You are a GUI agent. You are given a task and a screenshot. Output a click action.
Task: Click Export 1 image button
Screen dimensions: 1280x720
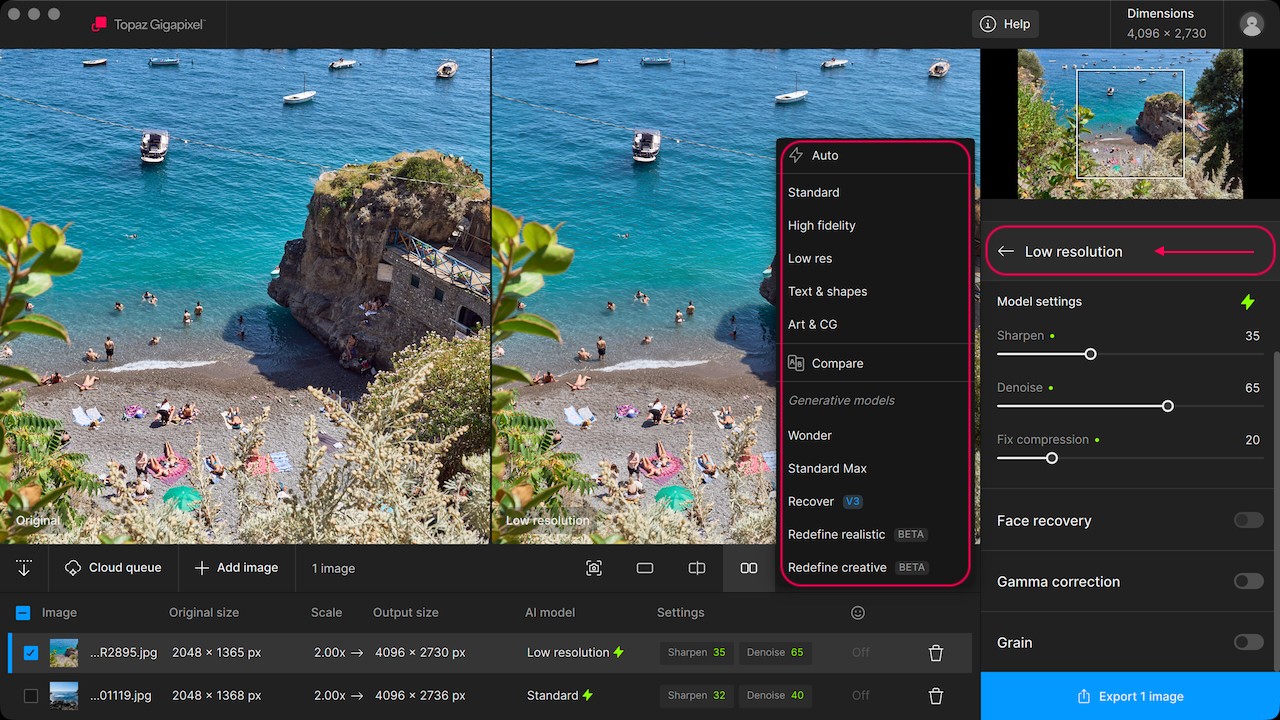[1130, 696]
